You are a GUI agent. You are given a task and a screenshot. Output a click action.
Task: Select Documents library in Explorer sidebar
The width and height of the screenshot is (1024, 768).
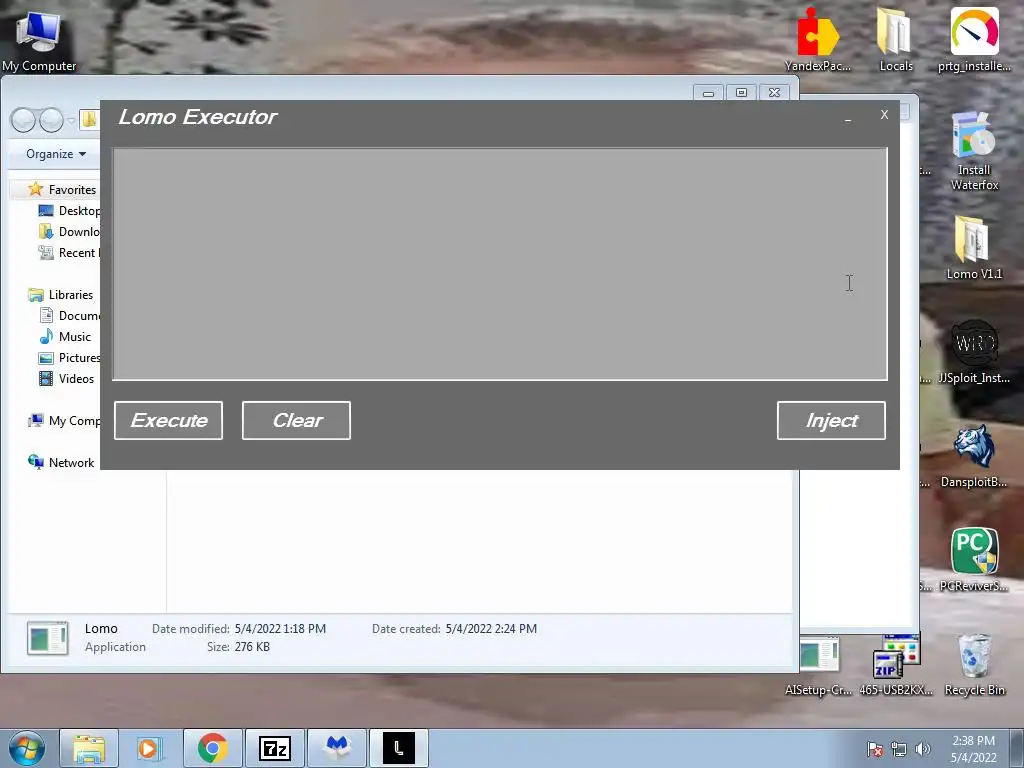point(69,315)
